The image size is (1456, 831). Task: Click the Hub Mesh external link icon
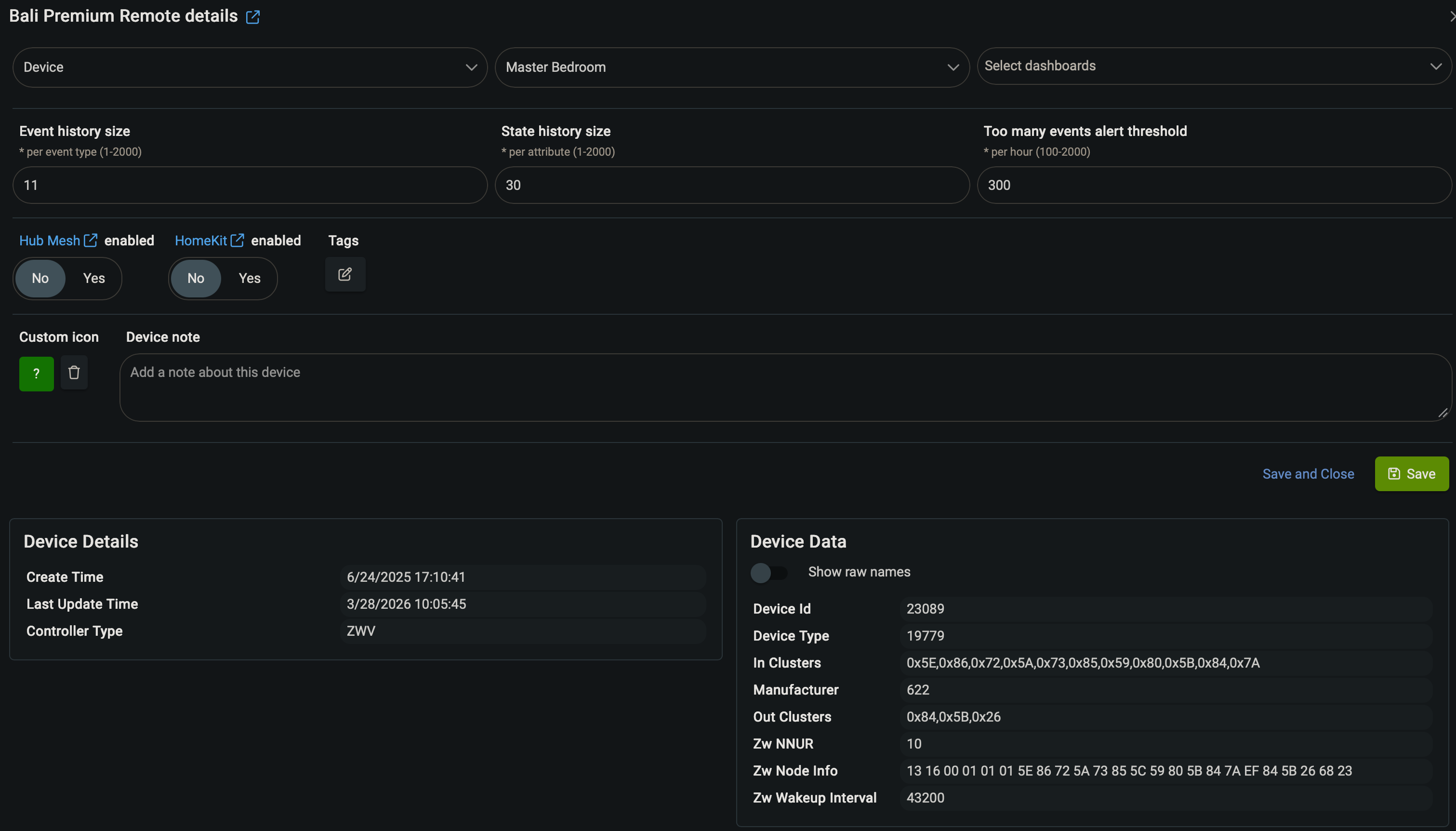[x=91, y=240]
